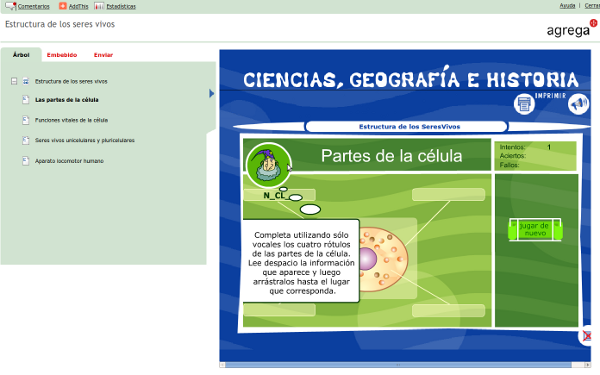Image resolution: width=600 pixels, height=375 pixels.
Task: Click the Aciertos counter text
Action: [513, 156]
